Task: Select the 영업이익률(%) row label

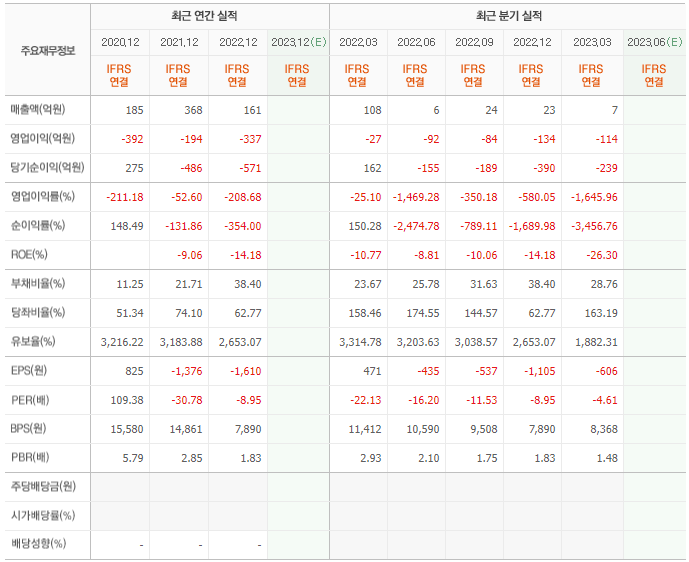Action: coord(43,196)
